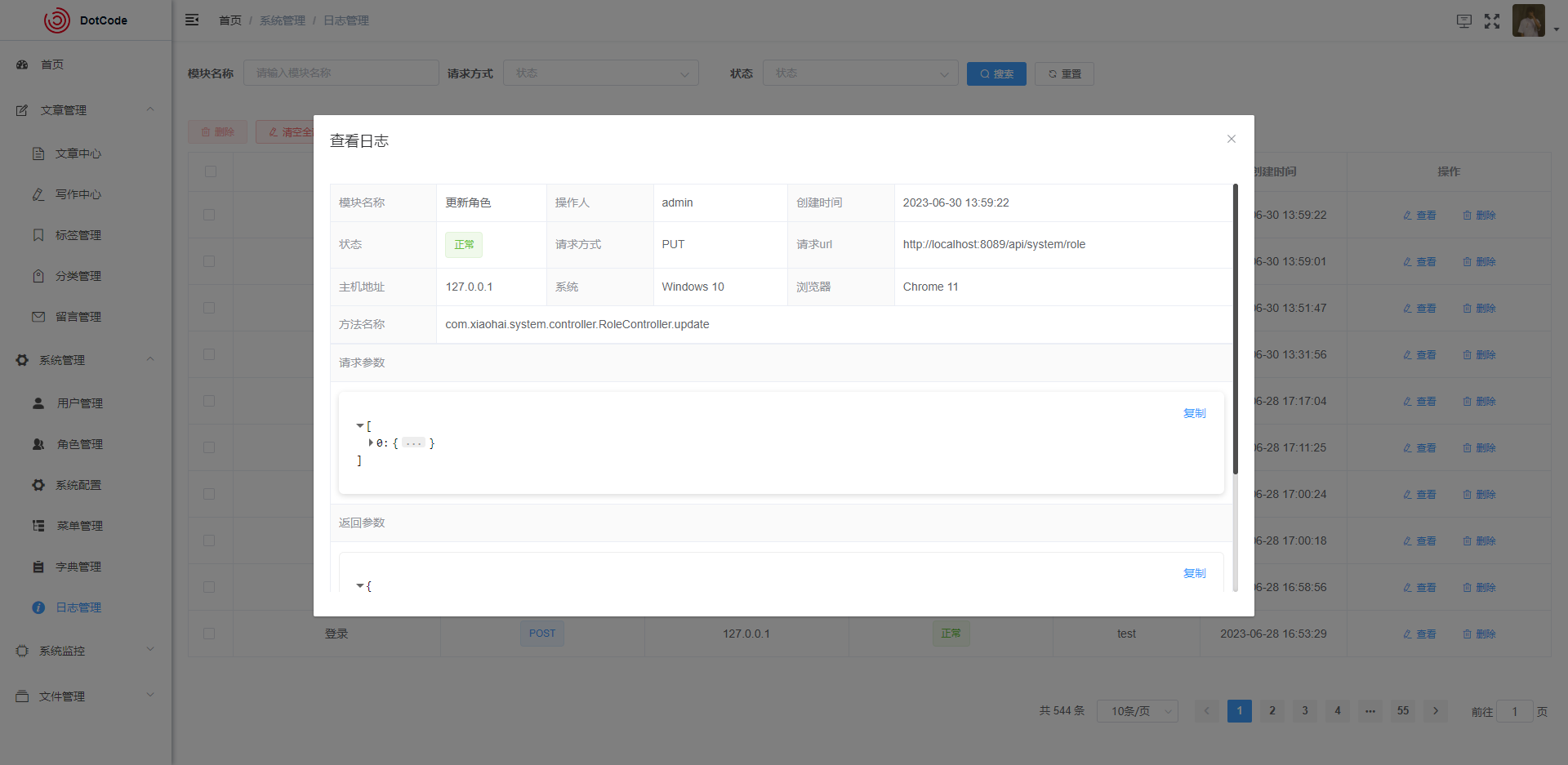The height and width of the screenshot is (765, 1568).
Task: Open the 状态 filter dropdown
Action: pos(861,73)
